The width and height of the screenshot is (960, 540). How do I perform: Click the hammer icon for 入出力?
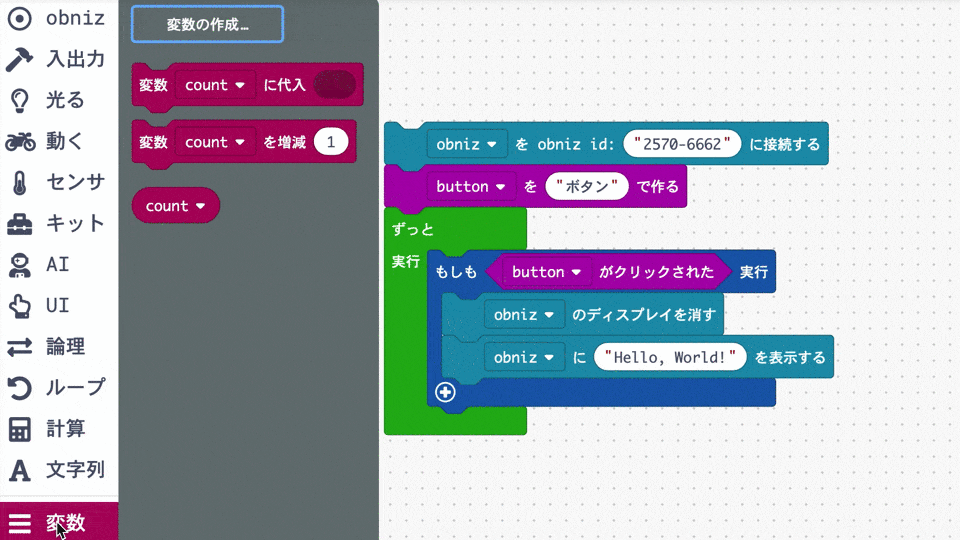[x=20, y=59]
